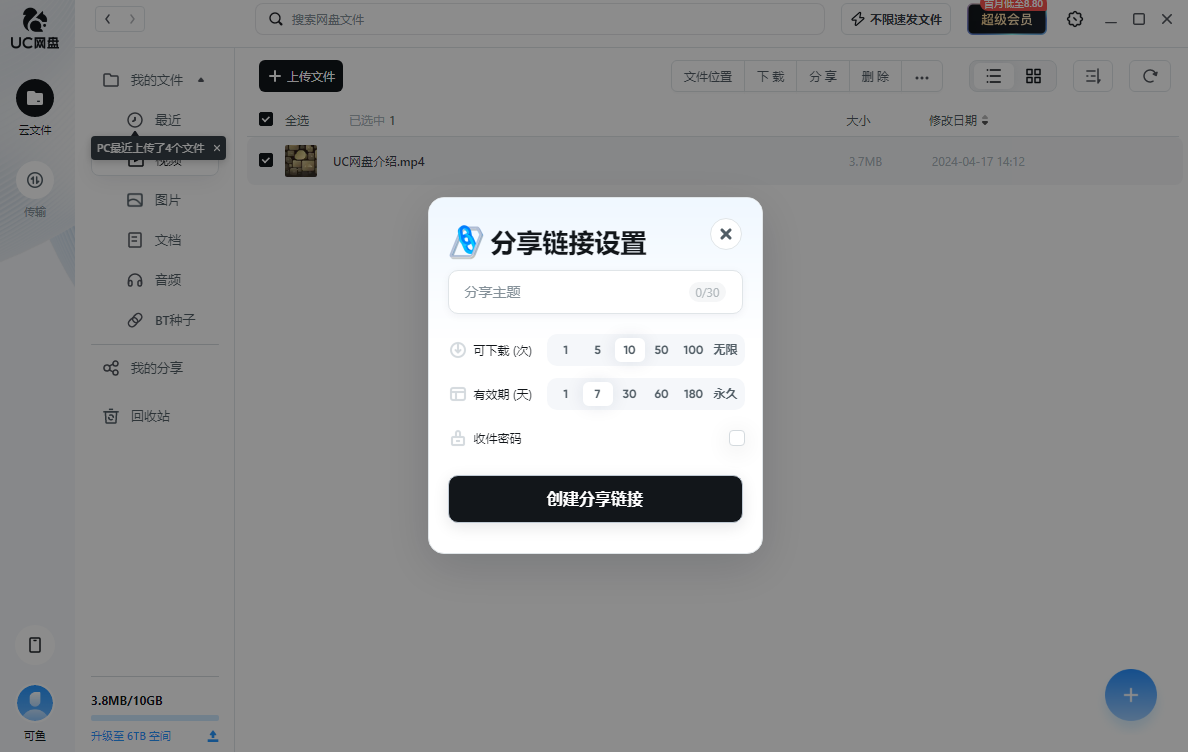Click 删除 in the toolbar
The height and width of the screenshot is (752, 1188).
tap(875, 76)
